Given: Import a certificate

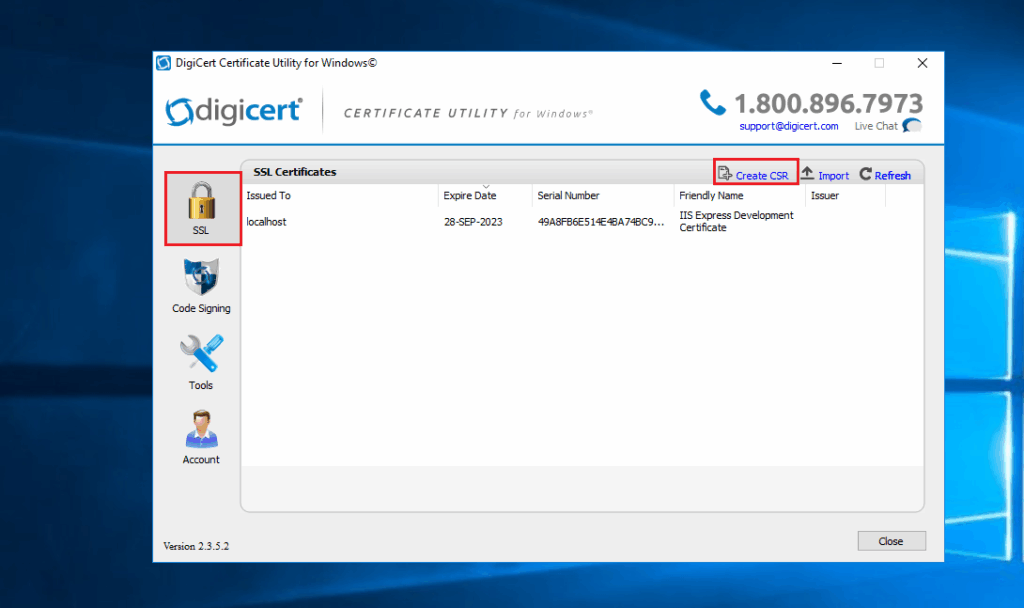Looking at the screenshot, I should coord(833,176).
